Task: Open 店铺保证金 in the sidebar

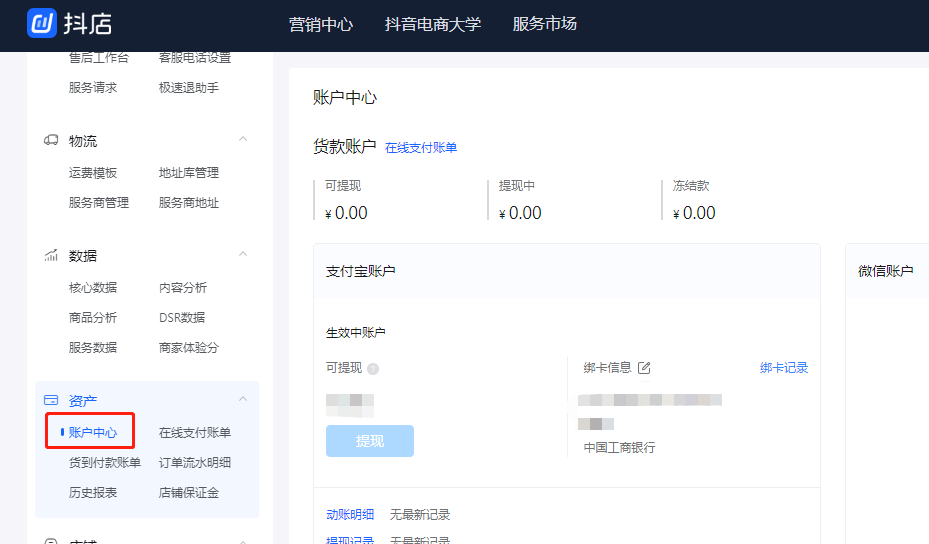Action: click(x=189, y=492)
